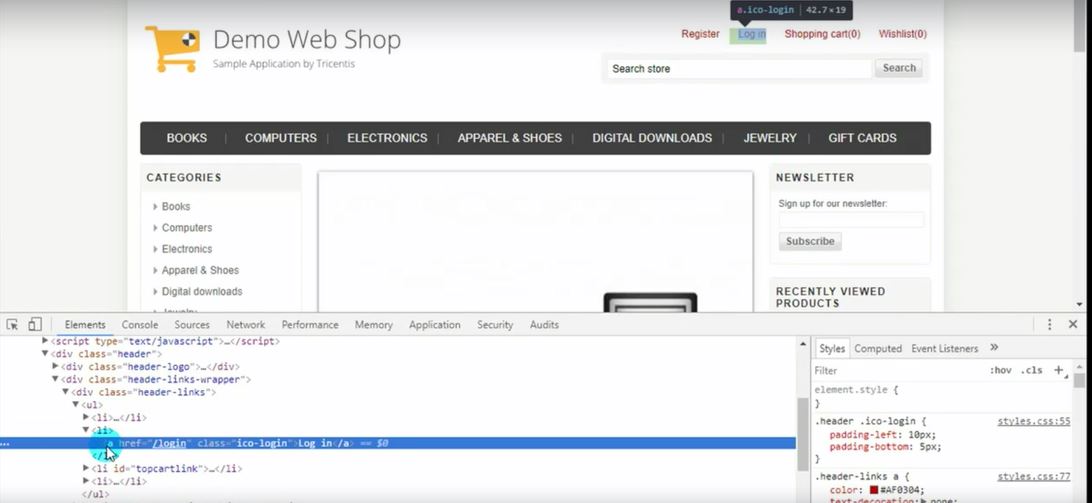The width and height of the screenshot is (1092, 503).
Task: Open the DIGITAL DOWNLOADS menu item
Action: (652, 138)
